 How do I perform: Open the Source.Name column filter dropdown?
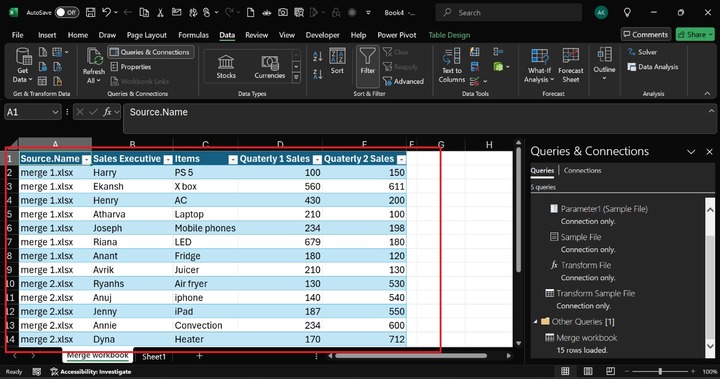[86, 159]
